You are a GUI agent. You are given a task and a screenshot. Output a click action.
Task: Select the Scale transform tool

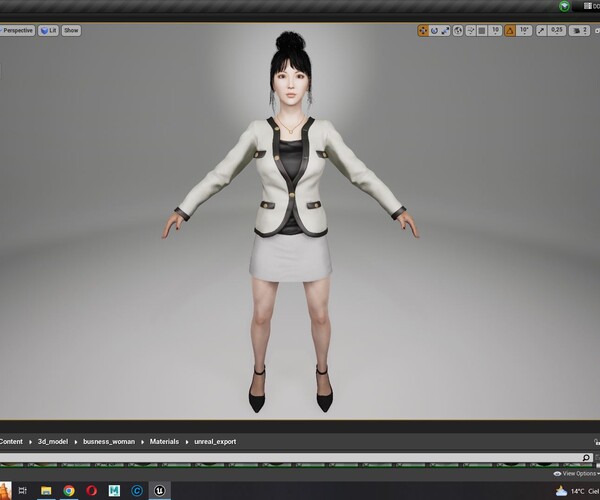coord(445,31)
